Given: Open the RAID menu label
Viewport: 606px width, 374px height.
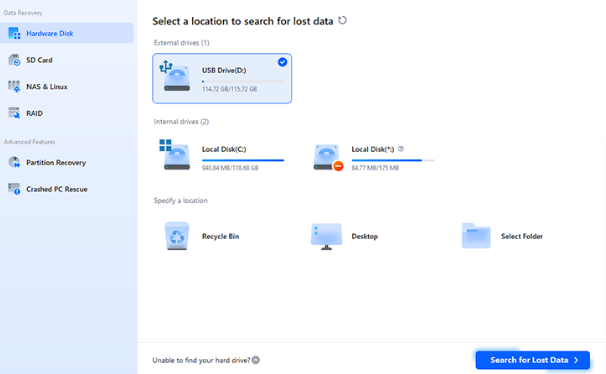Looking at the screenshot, I should (x=34, y=113).
